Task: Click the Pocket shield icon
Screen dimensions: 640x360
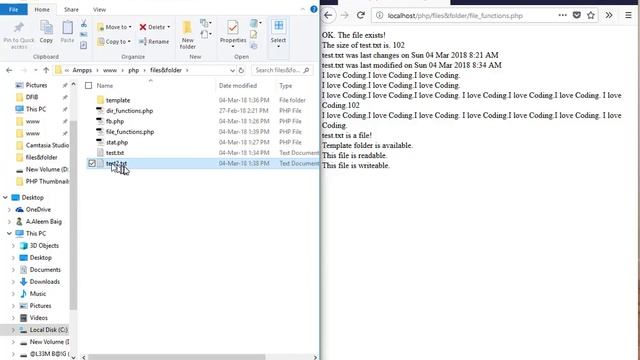Action: click(x=577, y=16)
